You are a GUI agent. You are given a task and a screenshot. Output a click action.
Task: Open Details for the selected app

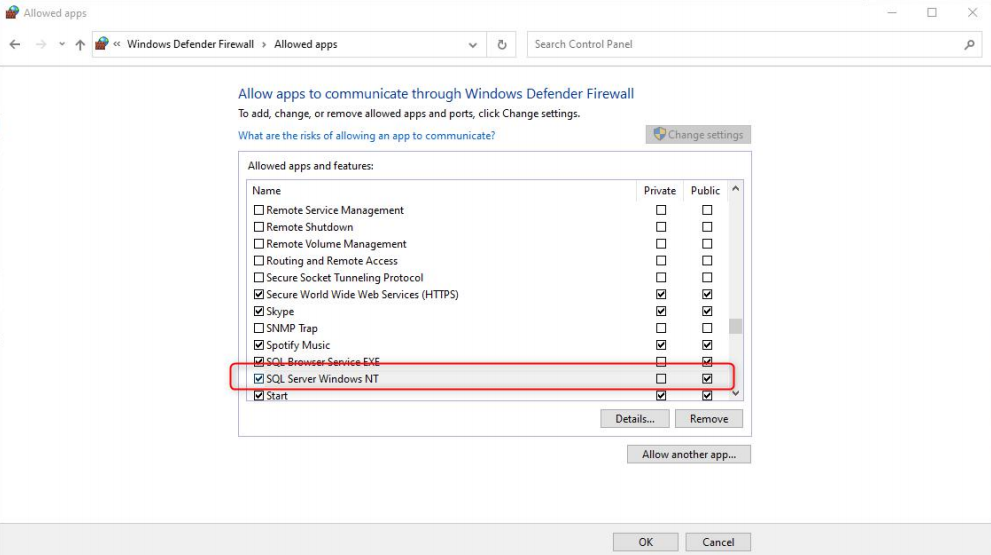(x=635, y=418)
